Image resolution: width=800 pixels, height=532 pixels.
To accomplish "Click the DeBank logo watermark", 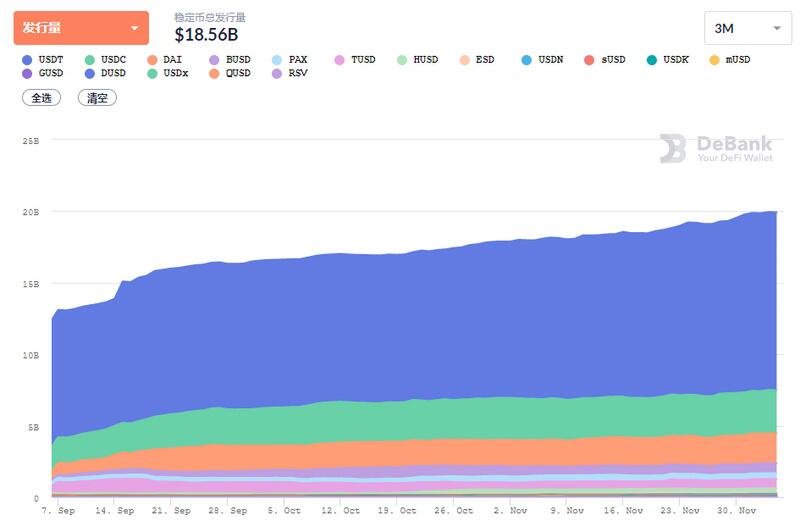I will click(716, 148).
